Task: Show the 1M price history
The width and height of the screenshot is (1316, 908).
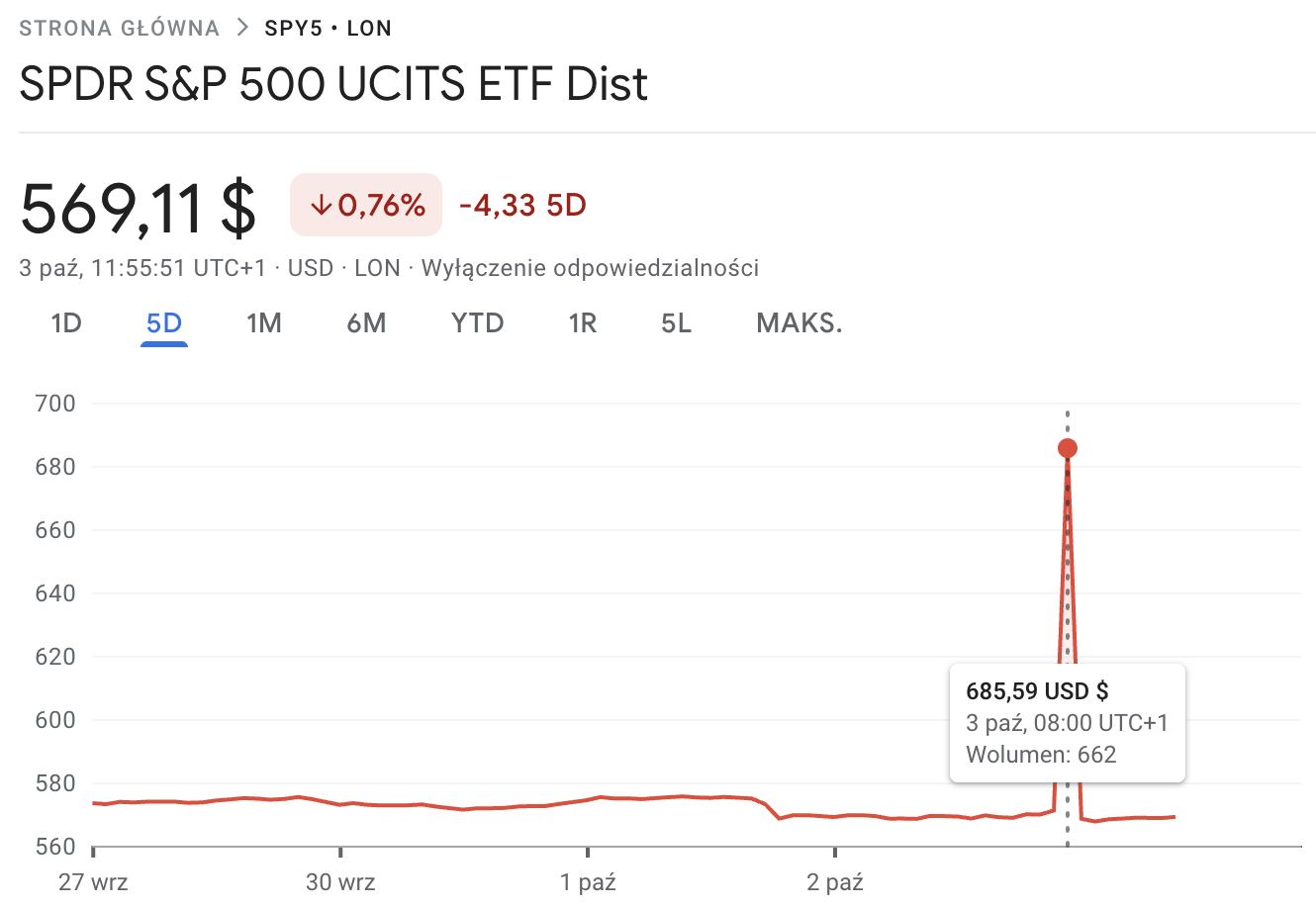Action: [x=264, y=323]
